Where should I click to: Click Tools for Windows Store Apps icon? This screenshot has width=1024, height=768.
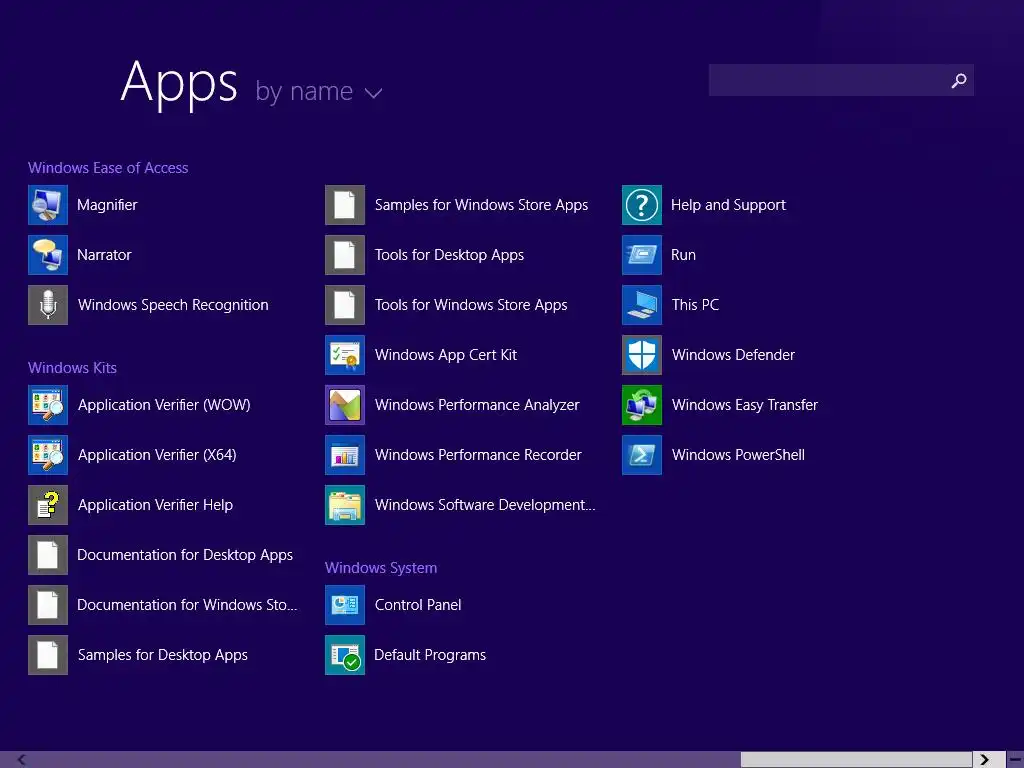click(345, 305)
